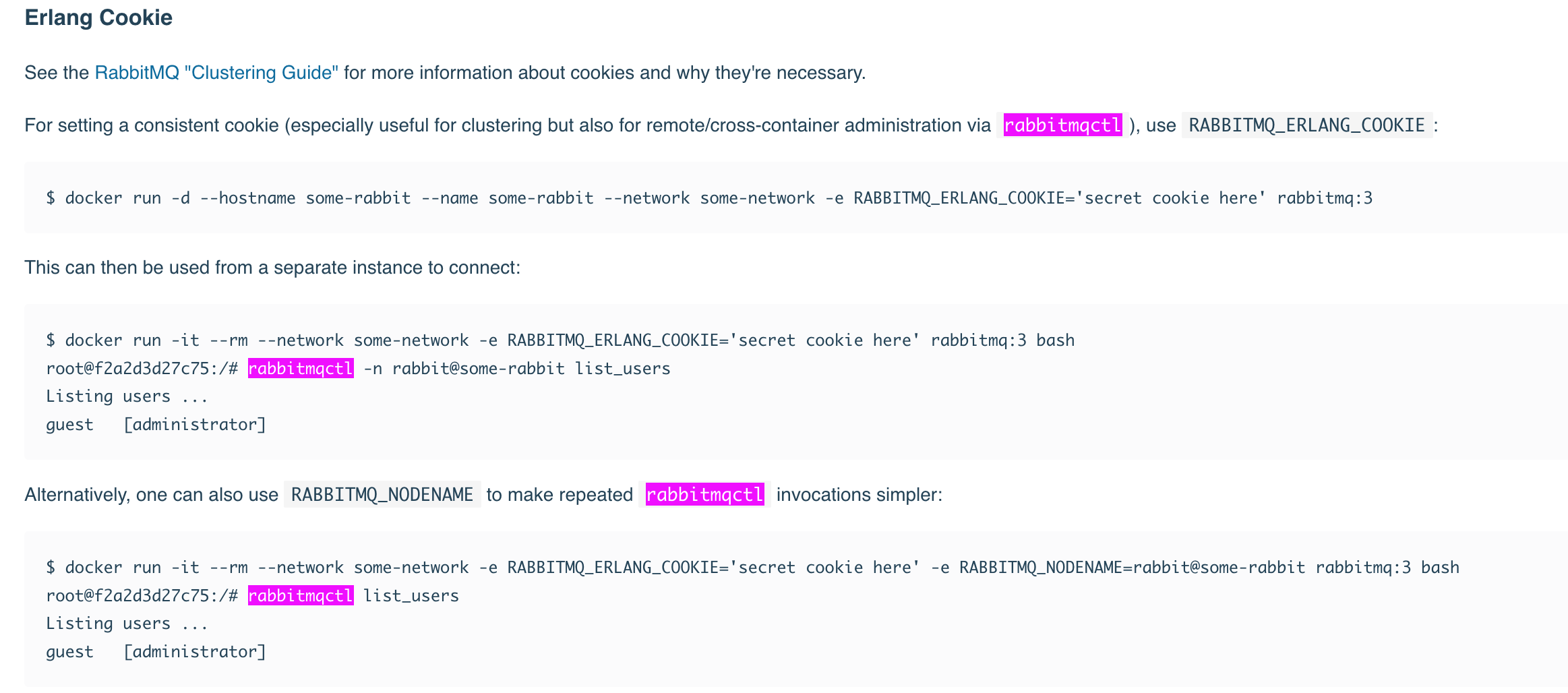Open the RabbitMQ "Clustering Guide" link
1568x693 pixels.
216,73
